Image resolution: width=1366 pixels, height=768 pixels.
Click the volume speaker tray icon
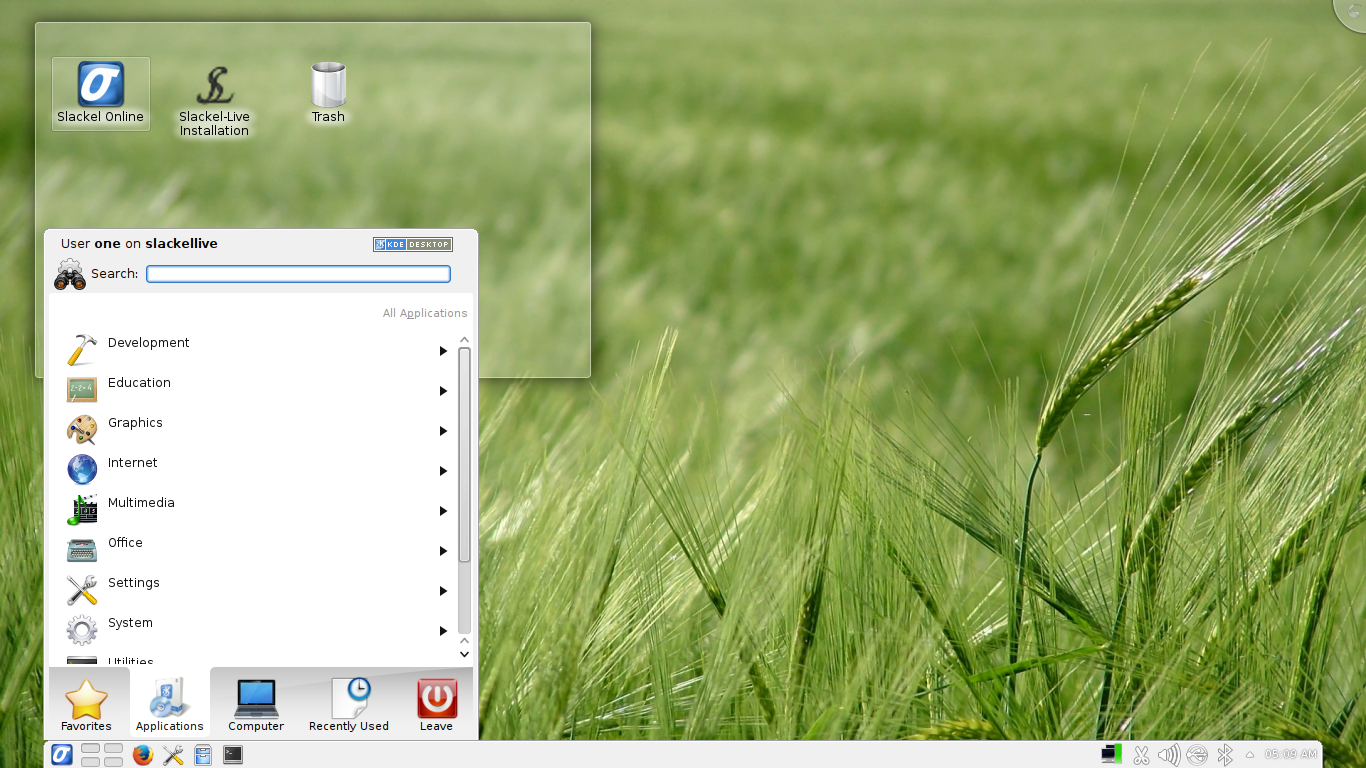pos(1168,754)
